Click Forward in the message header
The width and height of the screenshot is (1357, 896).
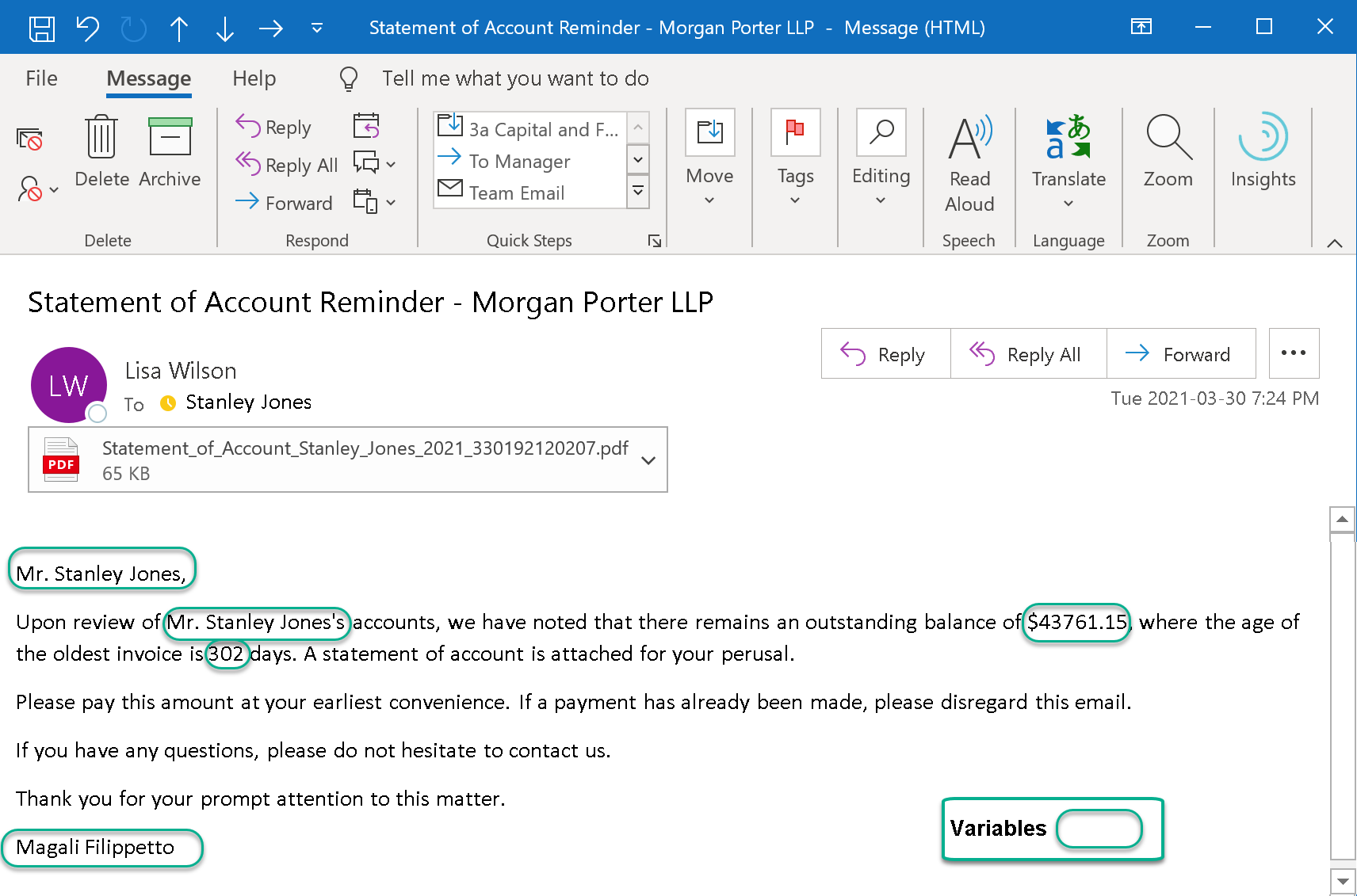pos(1181,353)
